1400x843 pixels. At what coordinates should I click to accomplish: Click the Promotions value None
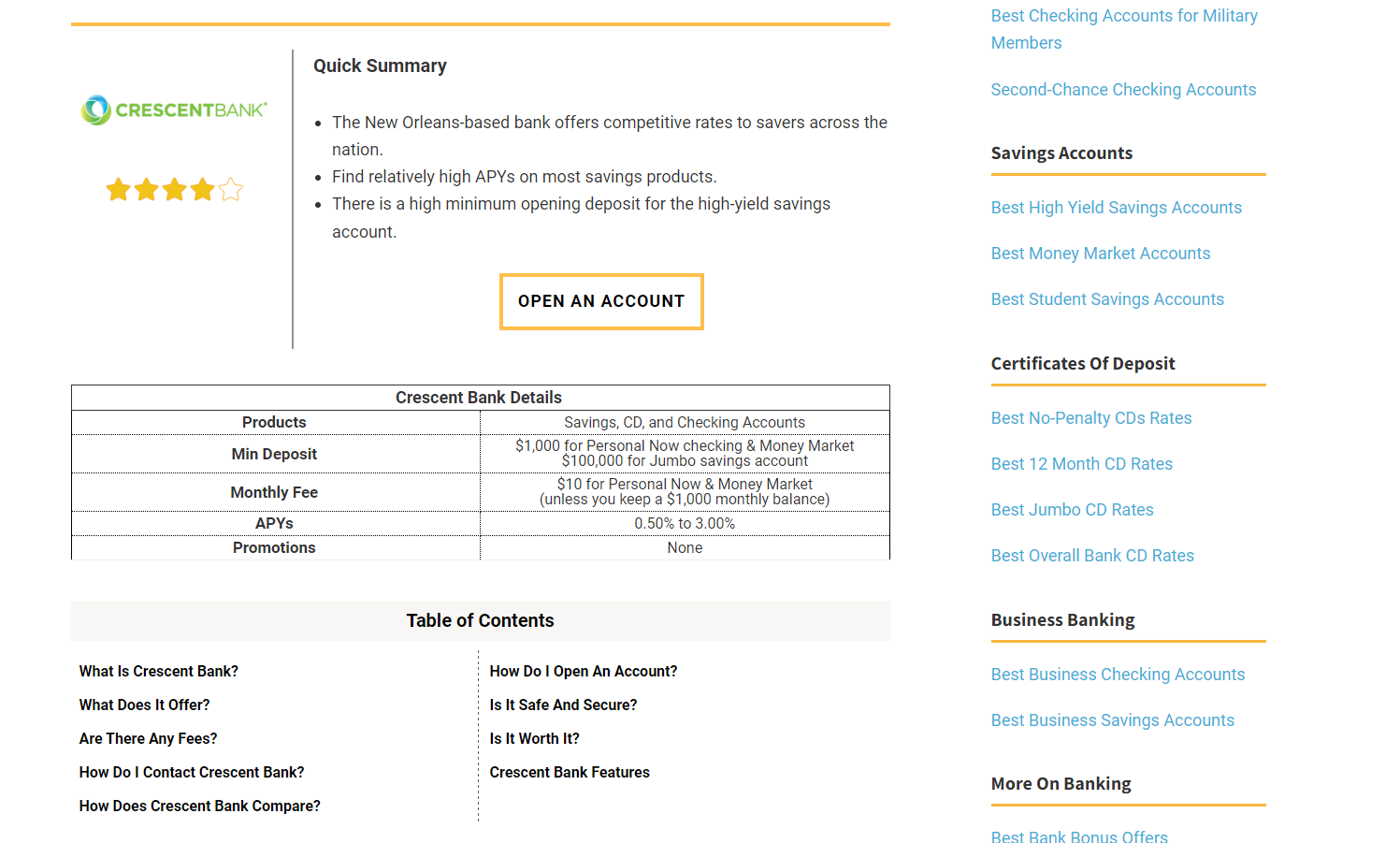point(685,547)
